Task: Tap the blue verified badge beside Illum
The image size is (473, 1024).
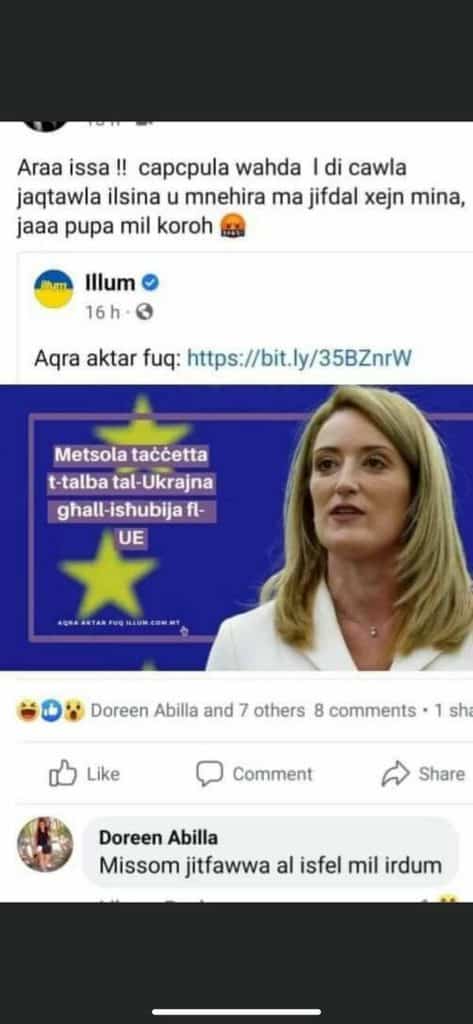Action: tap(151, 283)
